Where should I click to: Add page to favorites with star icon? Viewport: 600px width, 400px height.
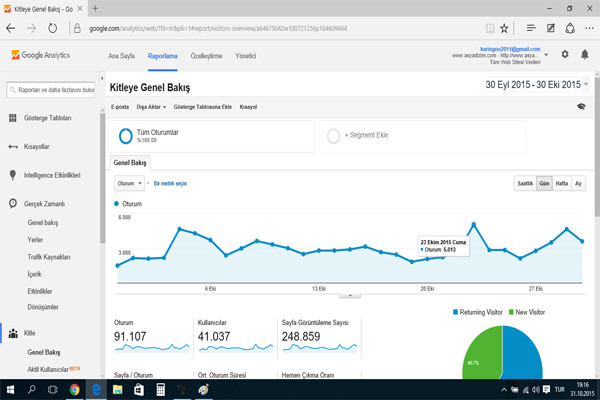pyautogui.click(x=504, y=28)
